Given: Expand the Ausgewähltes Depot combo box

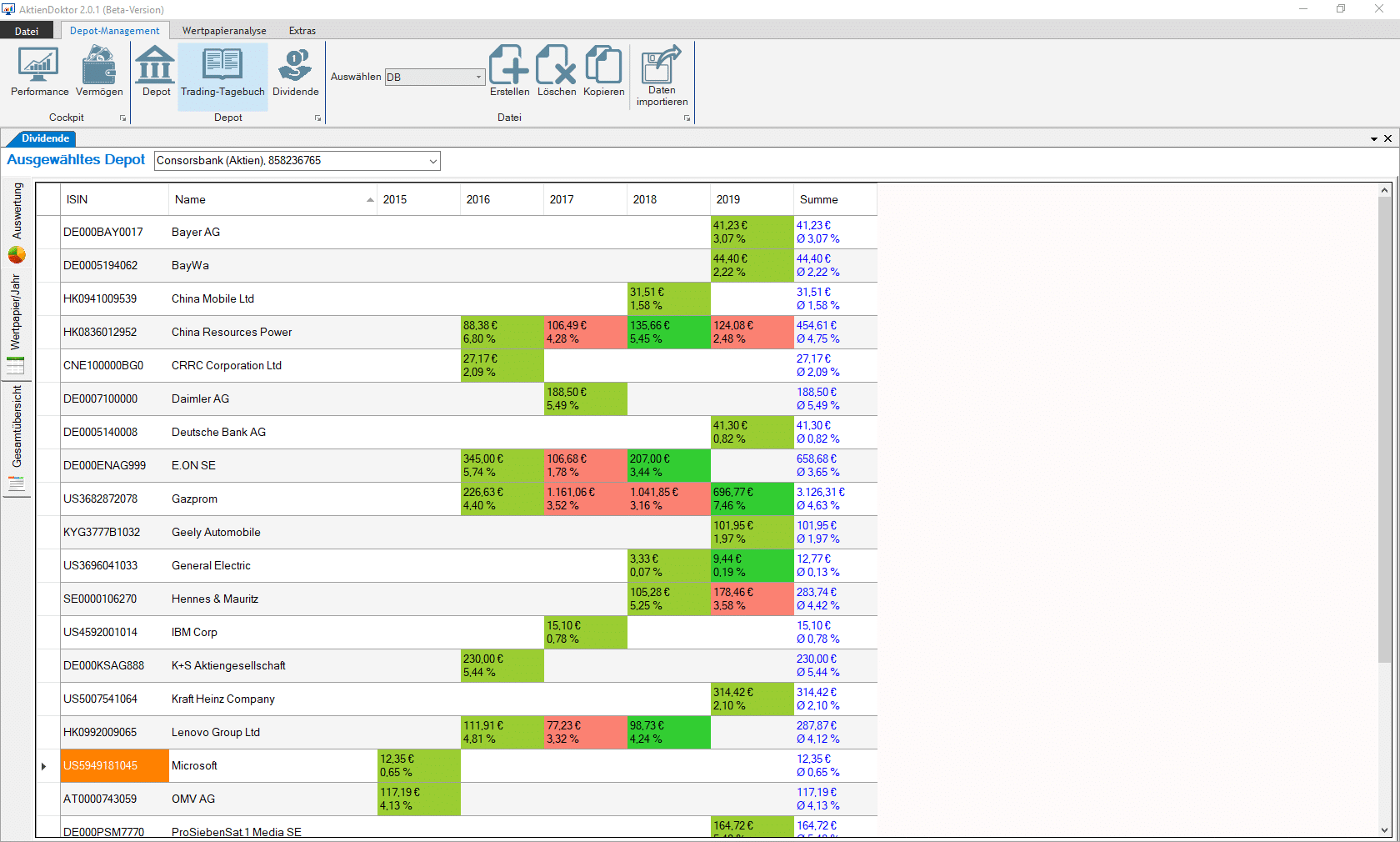Looking at the screenshot, I should [x=433, y=161].
